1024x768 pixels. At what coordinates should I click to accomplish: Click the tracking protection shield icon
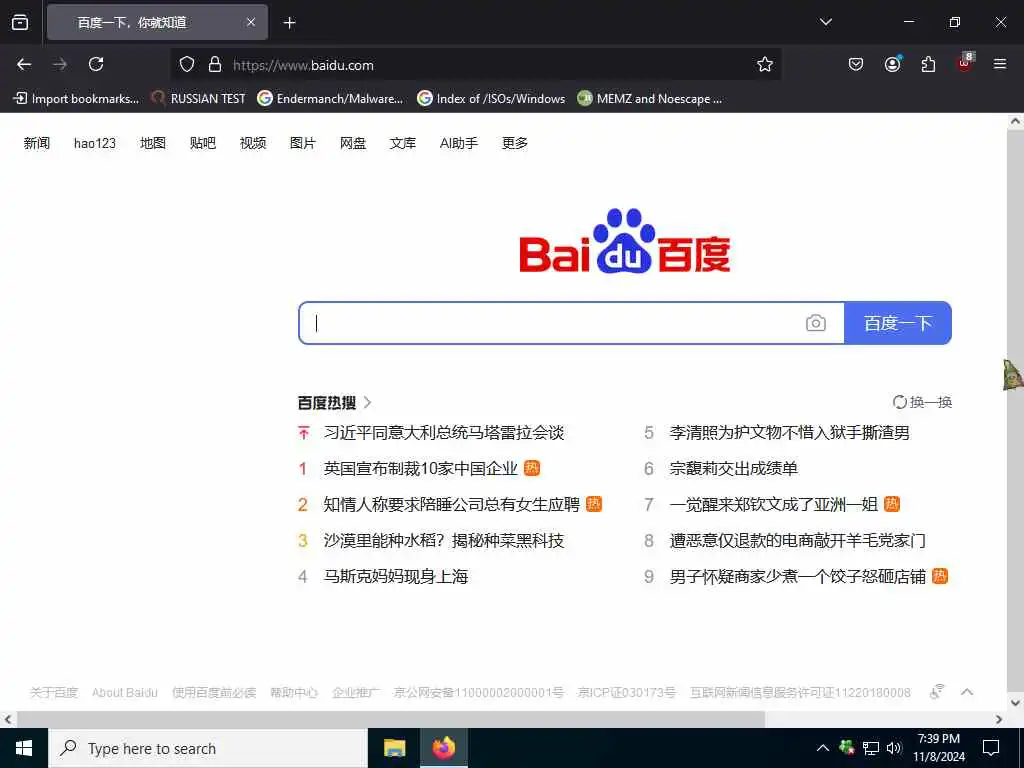[x=187, y=65]
